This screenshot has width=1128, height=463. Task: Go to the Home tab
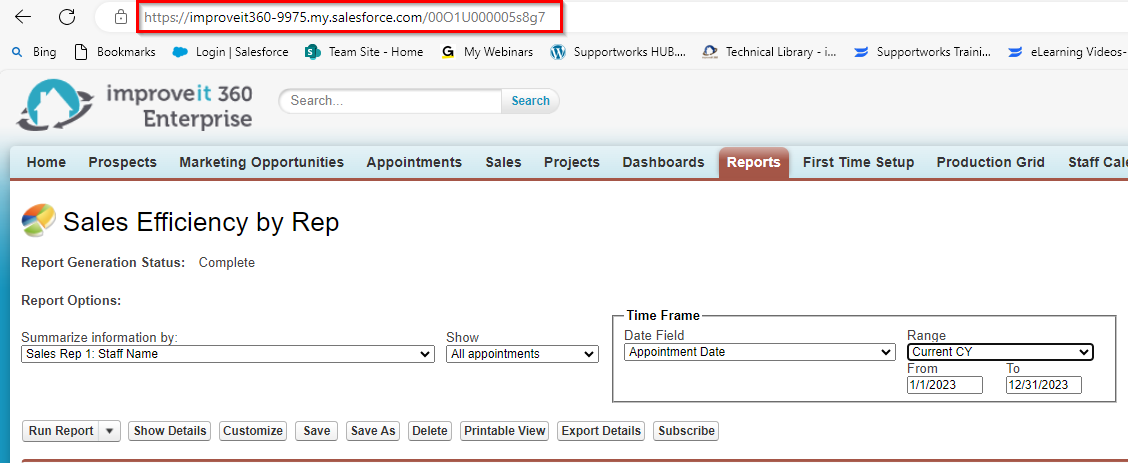click(x=46, y=162)
